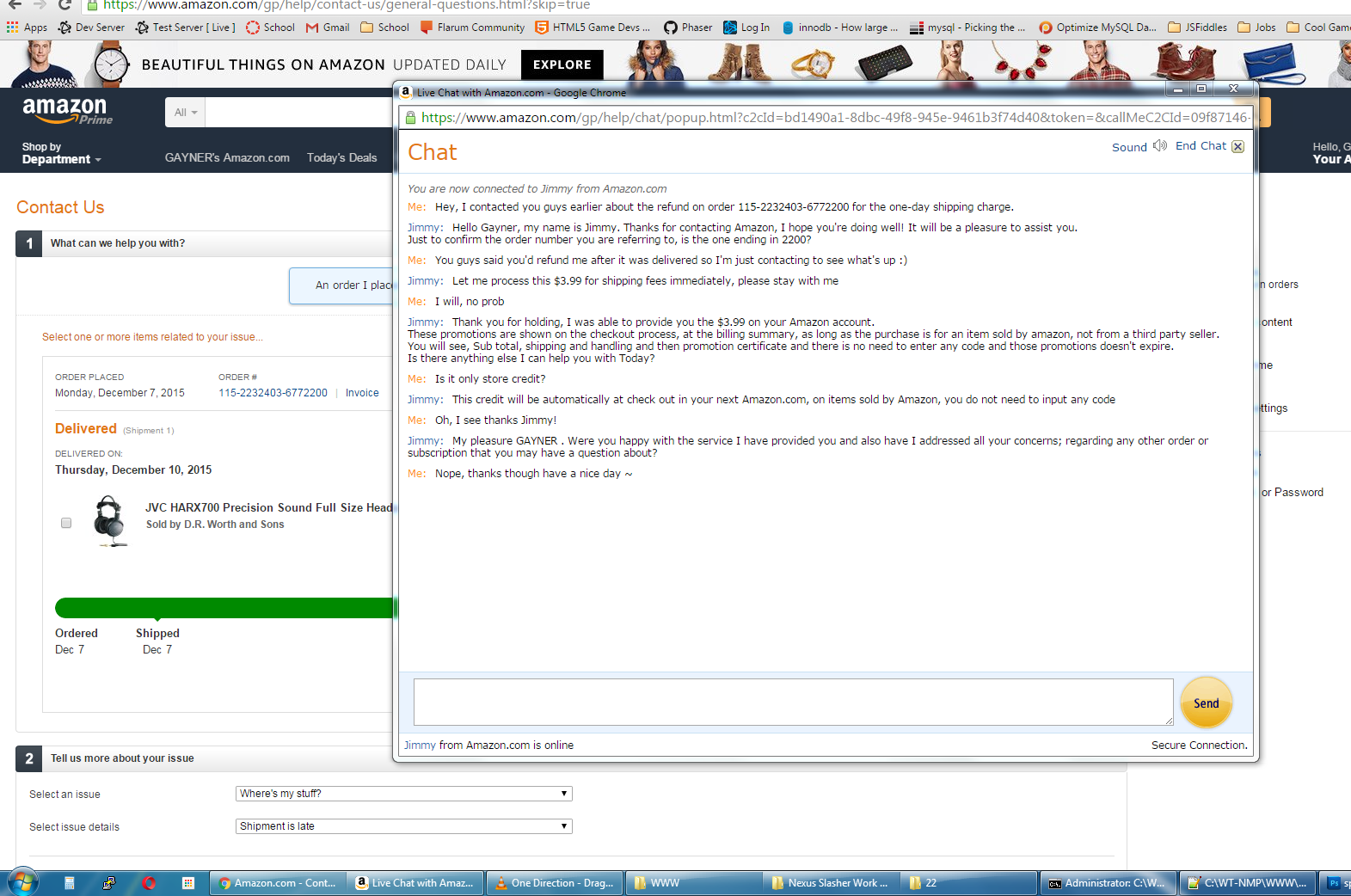Click the Secure Connection. status text
This screenshot has height=896, width=1351.
(x=1200, y=746)
